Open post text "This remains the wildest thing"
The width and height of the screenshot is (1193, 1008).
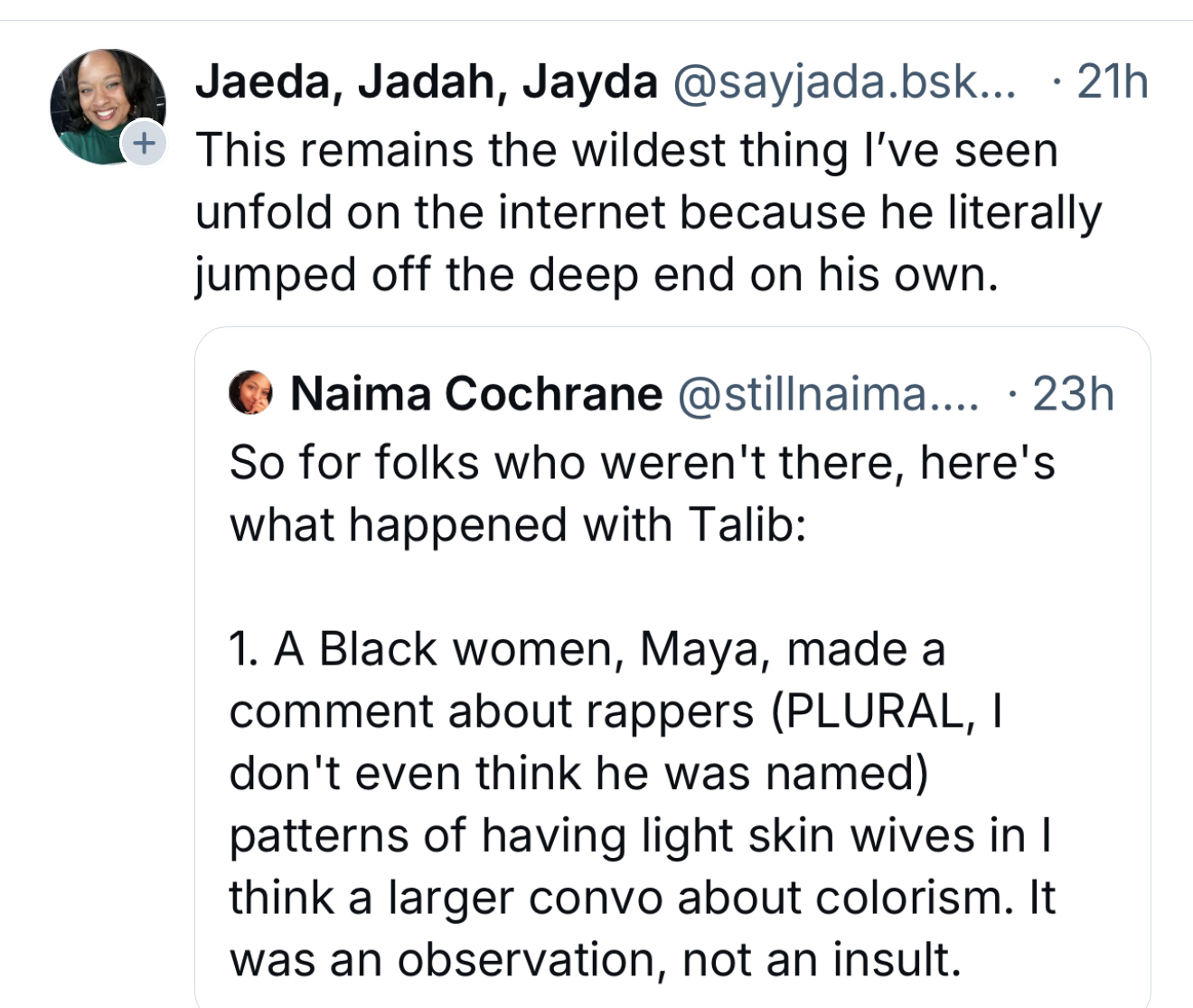click(626, 150)
